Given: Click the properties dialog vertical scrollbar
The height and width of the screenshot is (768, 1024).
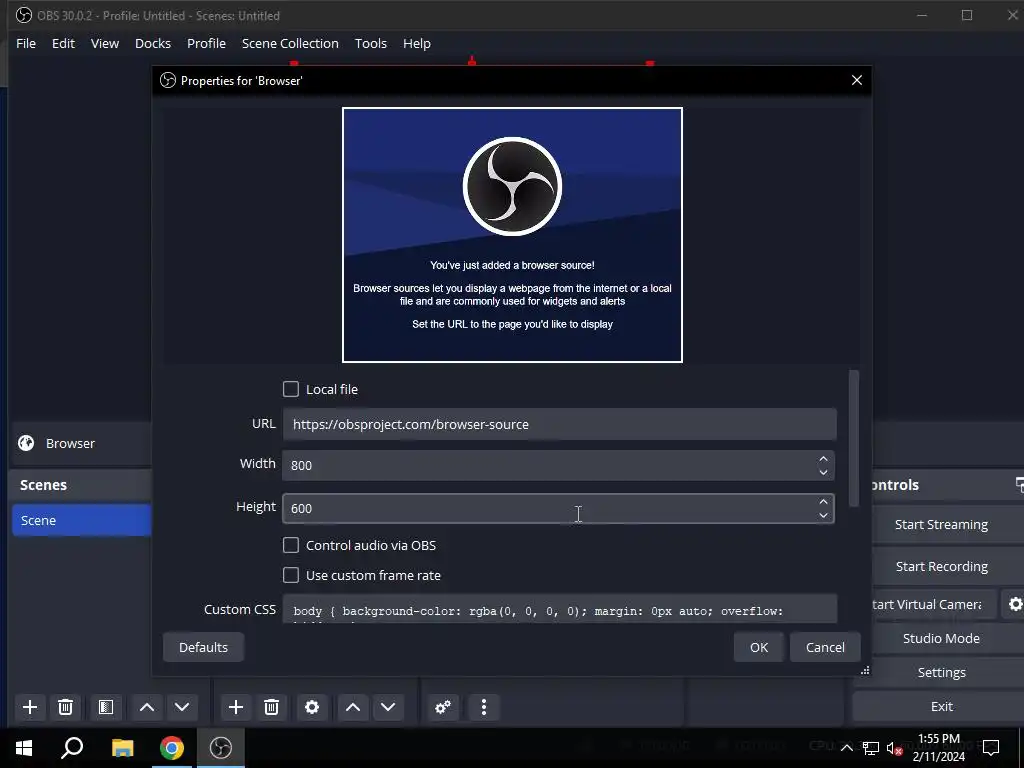Looking at the screenshot, I should click(x=854, y=438).
